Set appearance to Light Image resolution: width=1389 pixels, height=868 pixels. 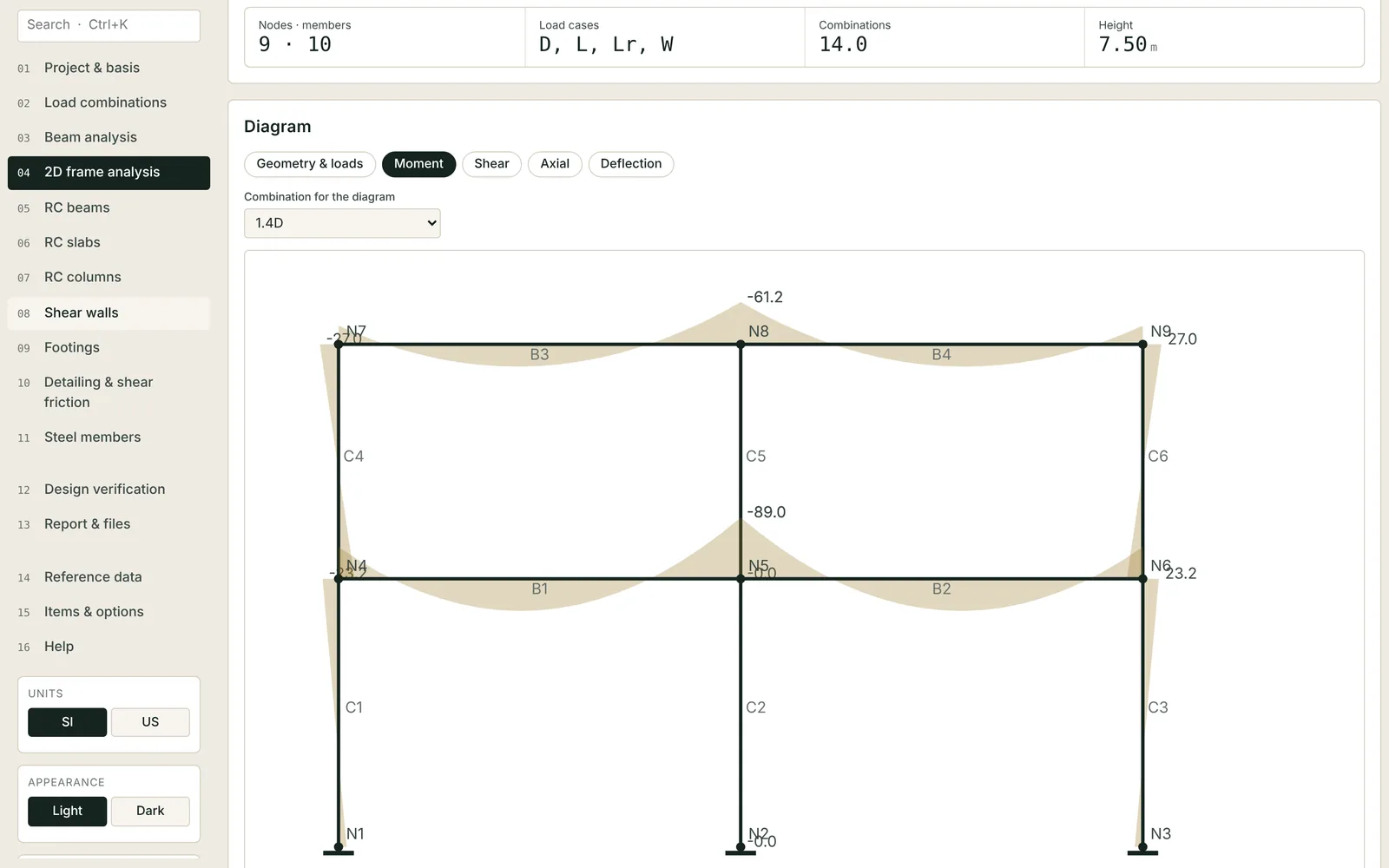pos(67,811)
